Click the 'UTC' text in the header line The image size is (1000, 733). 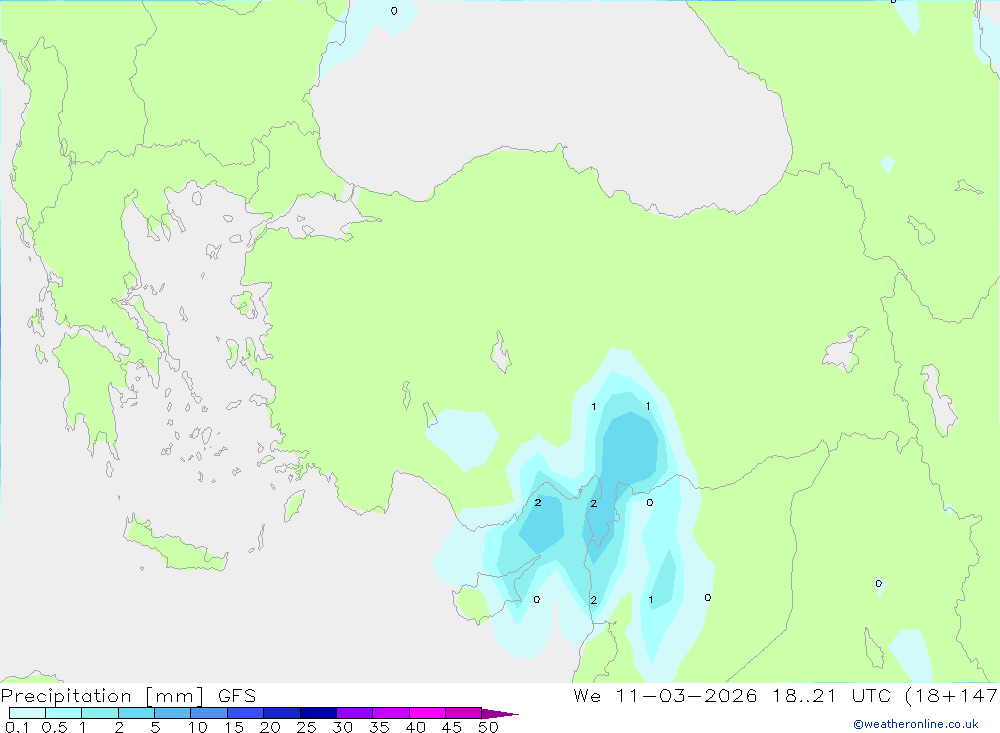871,695
